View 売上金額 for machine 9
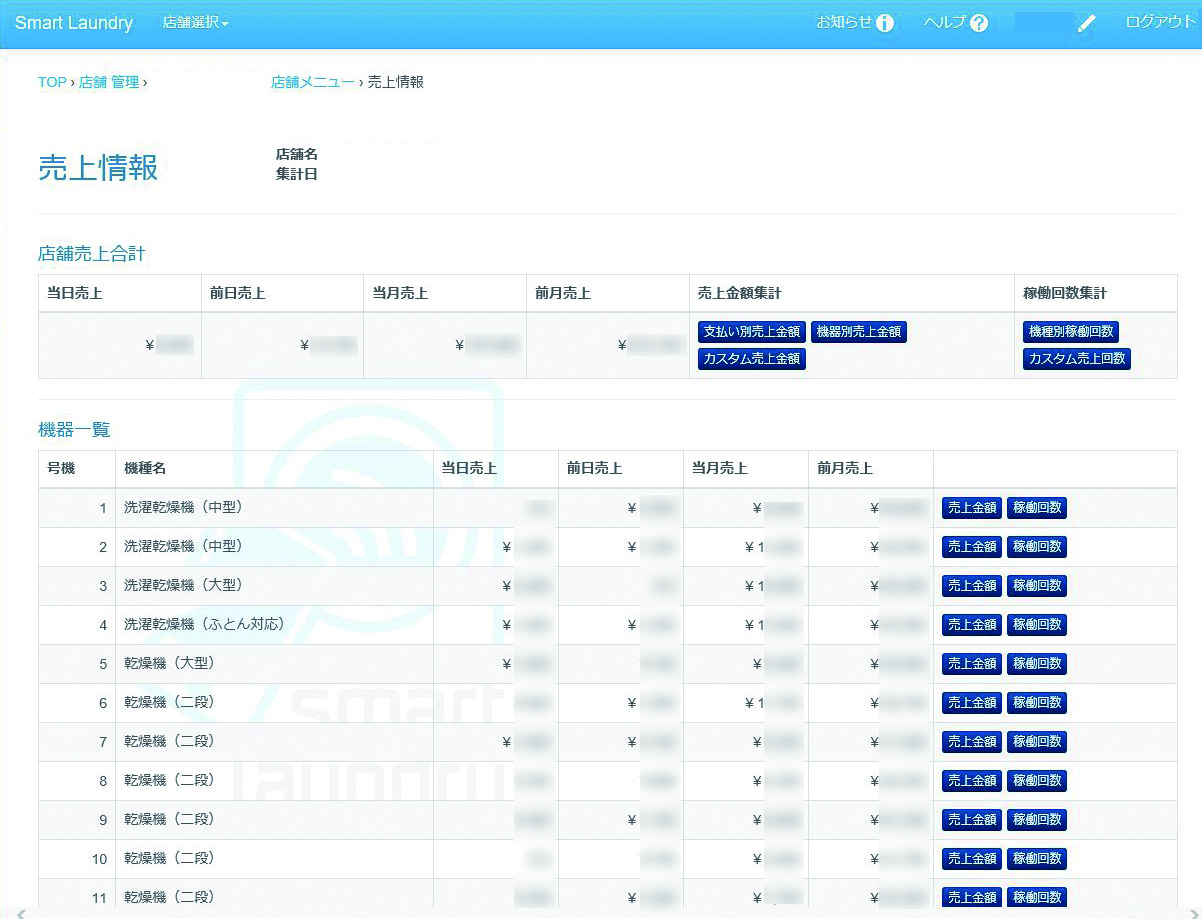 (972, 820)
